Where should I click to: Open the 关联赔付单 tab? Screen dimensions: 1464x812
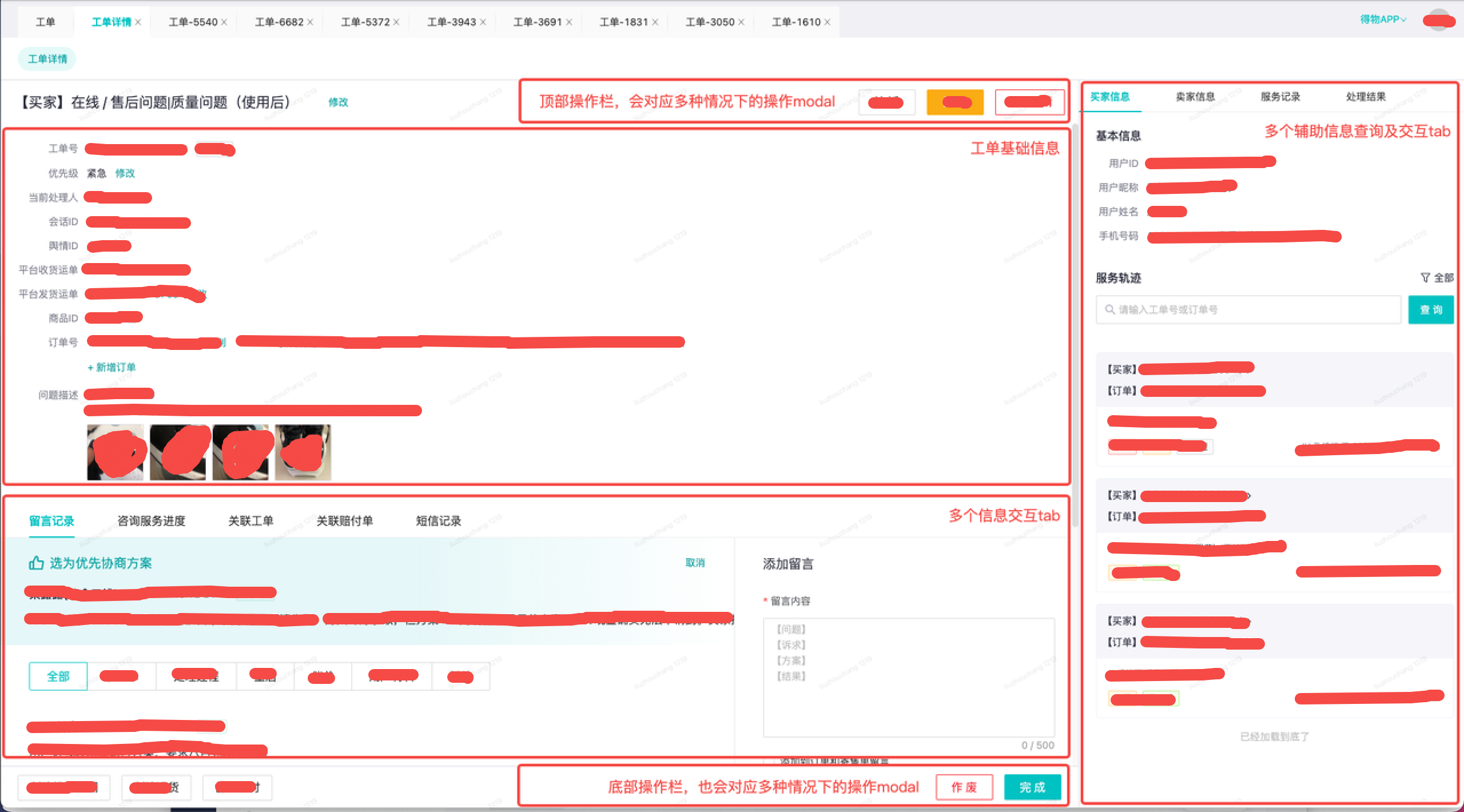pos(344,521)
